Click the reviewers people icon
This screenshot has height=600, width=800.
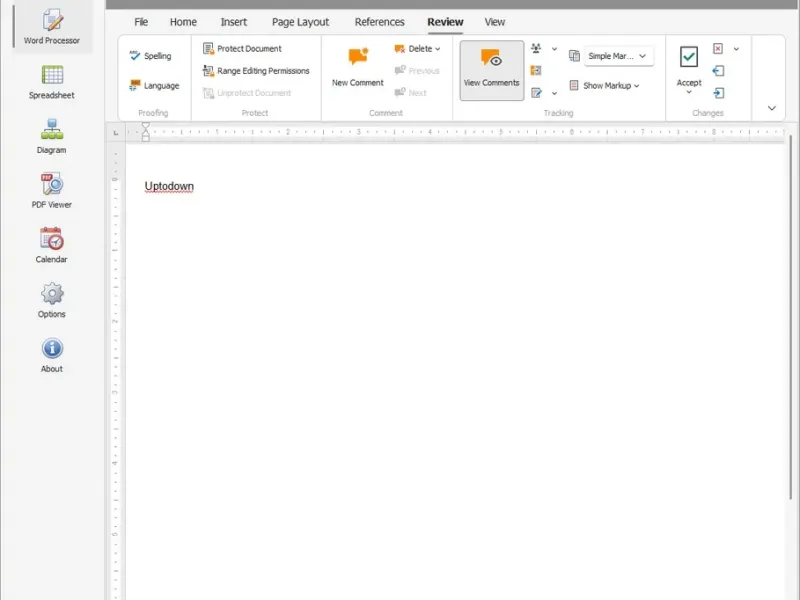[x=536, y=48]
